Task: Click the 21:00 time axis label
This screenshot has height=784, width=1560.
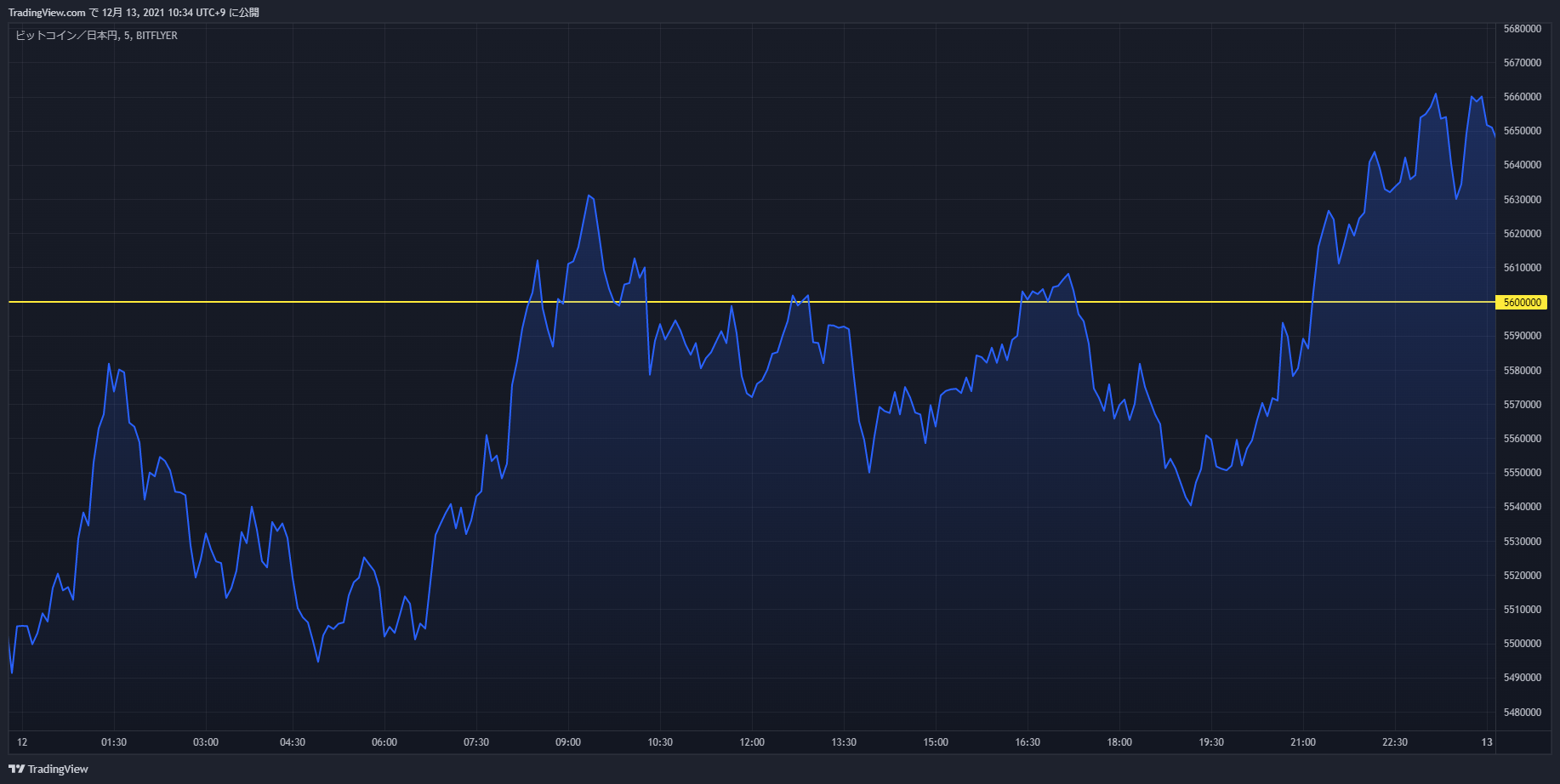Action: tap(1303, 742)
